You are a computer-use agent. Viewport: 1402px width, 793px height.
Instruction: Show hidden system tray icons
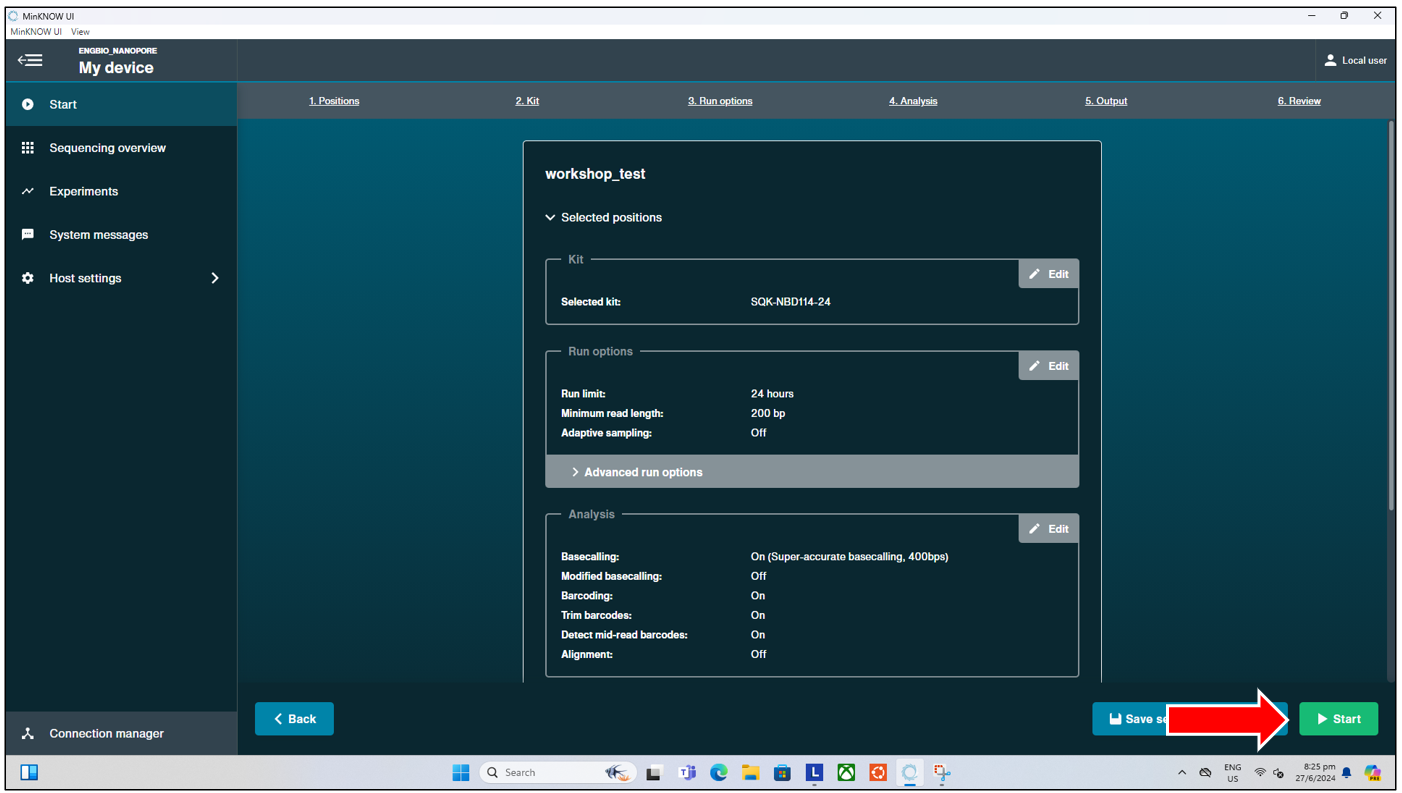click(1182, 773)
